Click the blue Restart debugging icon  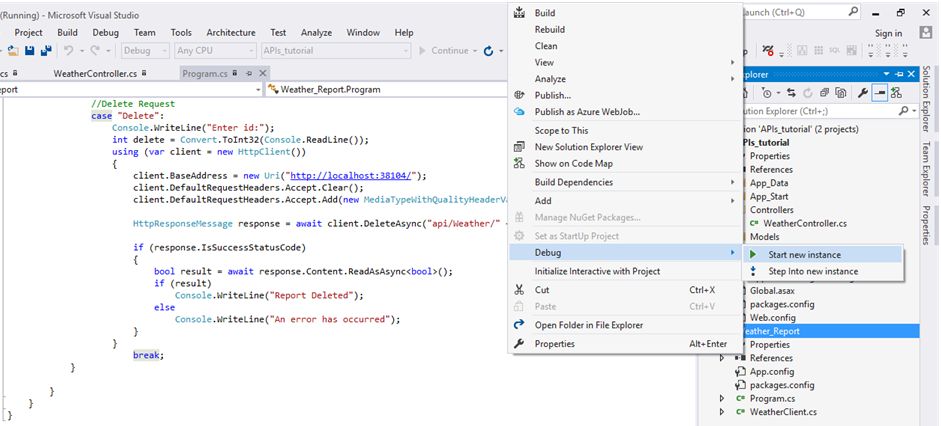[489, 51]
